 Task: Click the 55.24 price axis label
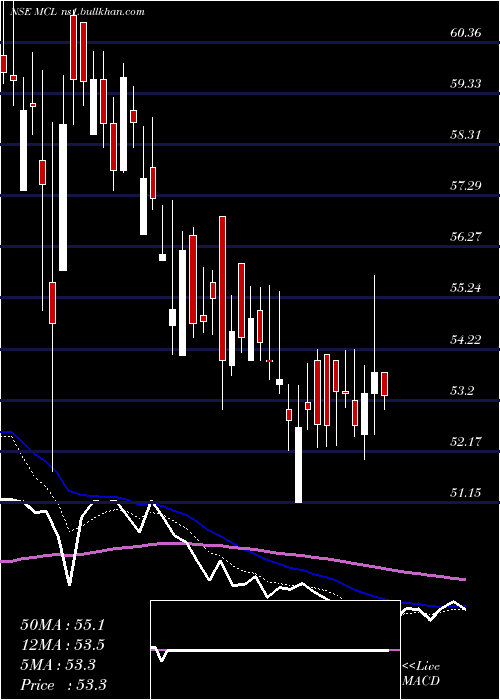coord(466,288)
